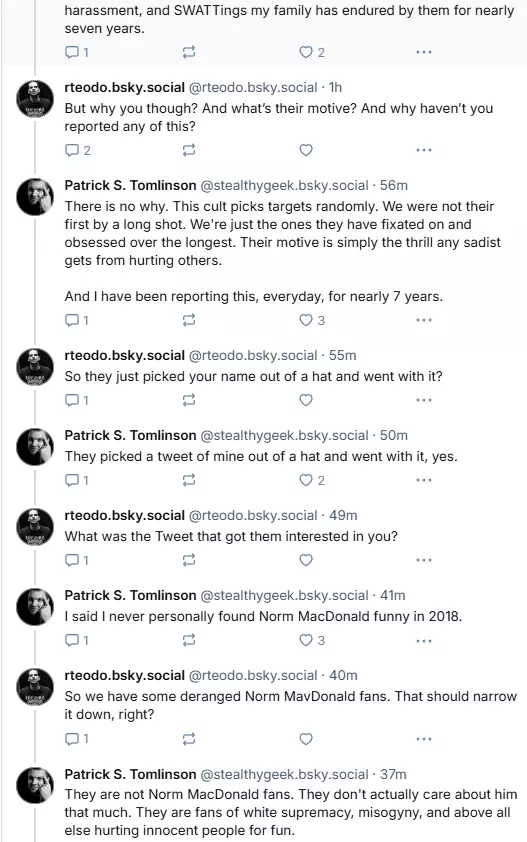Repost the Norm MacDonald 2018 reply
This screenshot has width=527, height=842.
click(189, 640)
